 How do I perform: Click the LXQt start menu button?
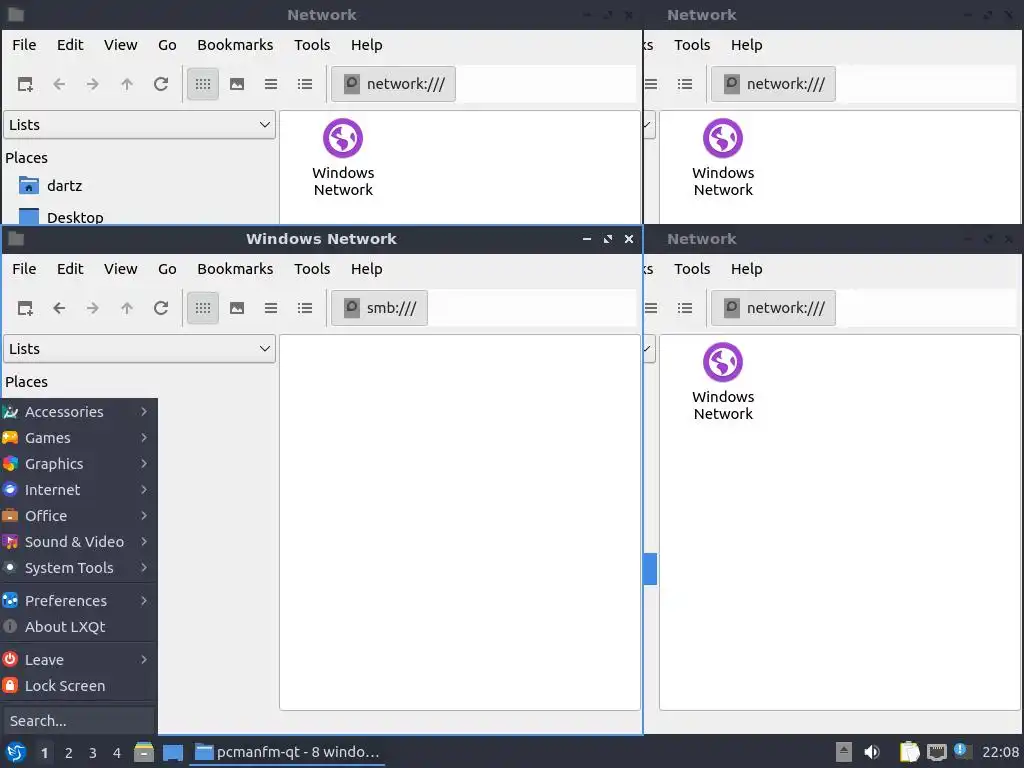pyautogui.click(x=16, y=752)
